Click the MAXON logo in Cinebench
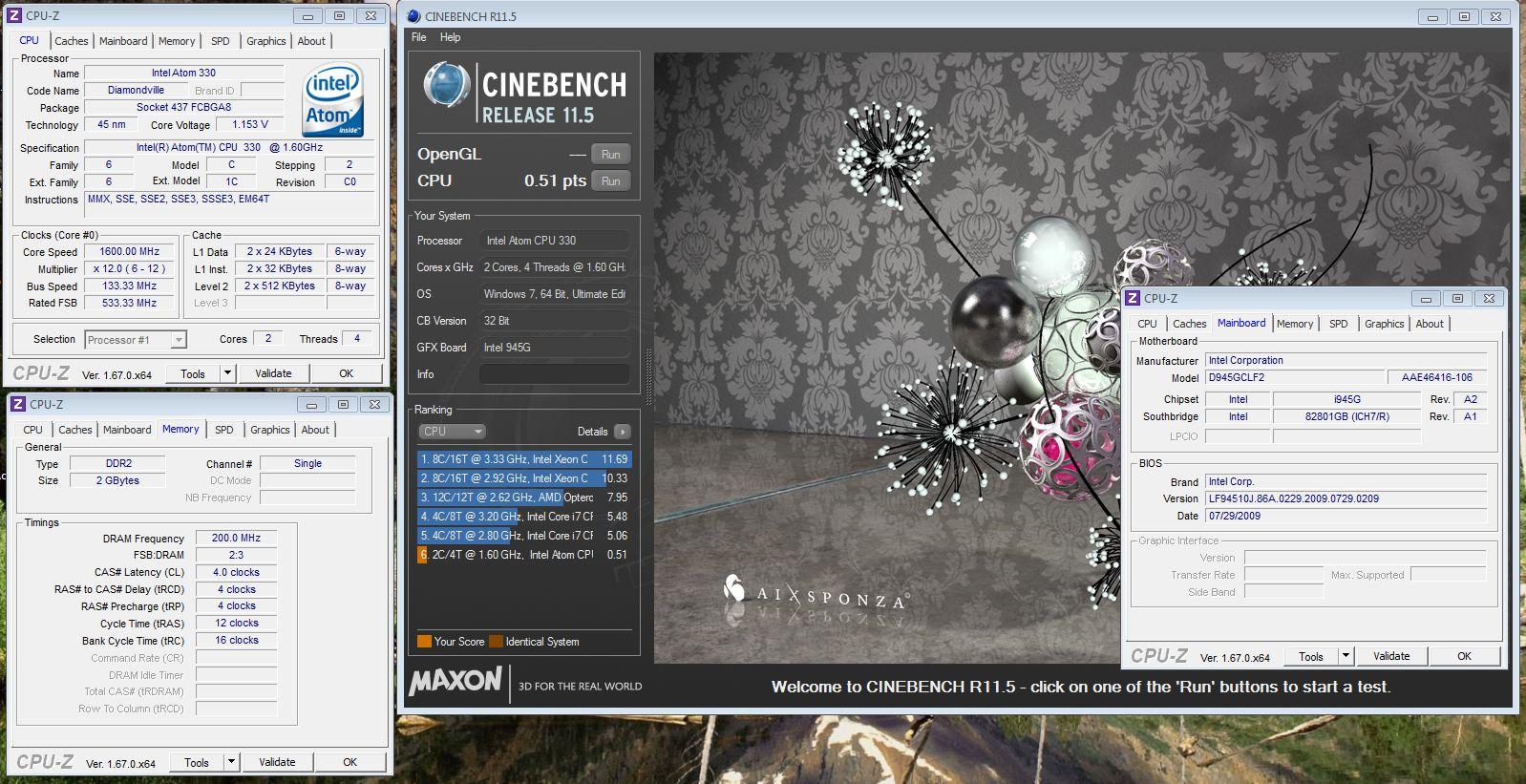Viewport: 1526px width, 784px height. pyautogui.click(x=456, y=681)
